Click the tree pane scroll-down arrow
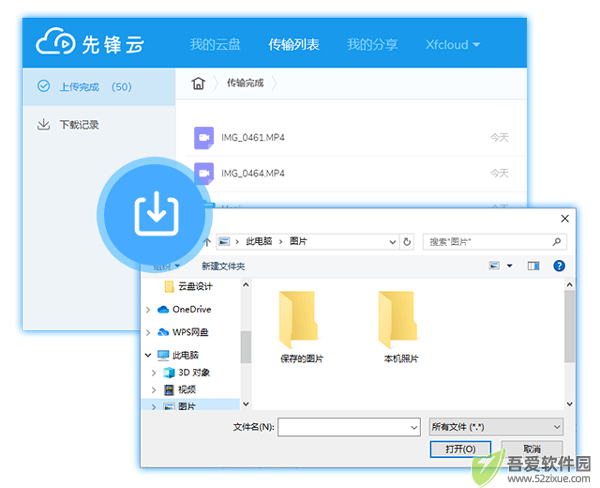 coord(246,404)
